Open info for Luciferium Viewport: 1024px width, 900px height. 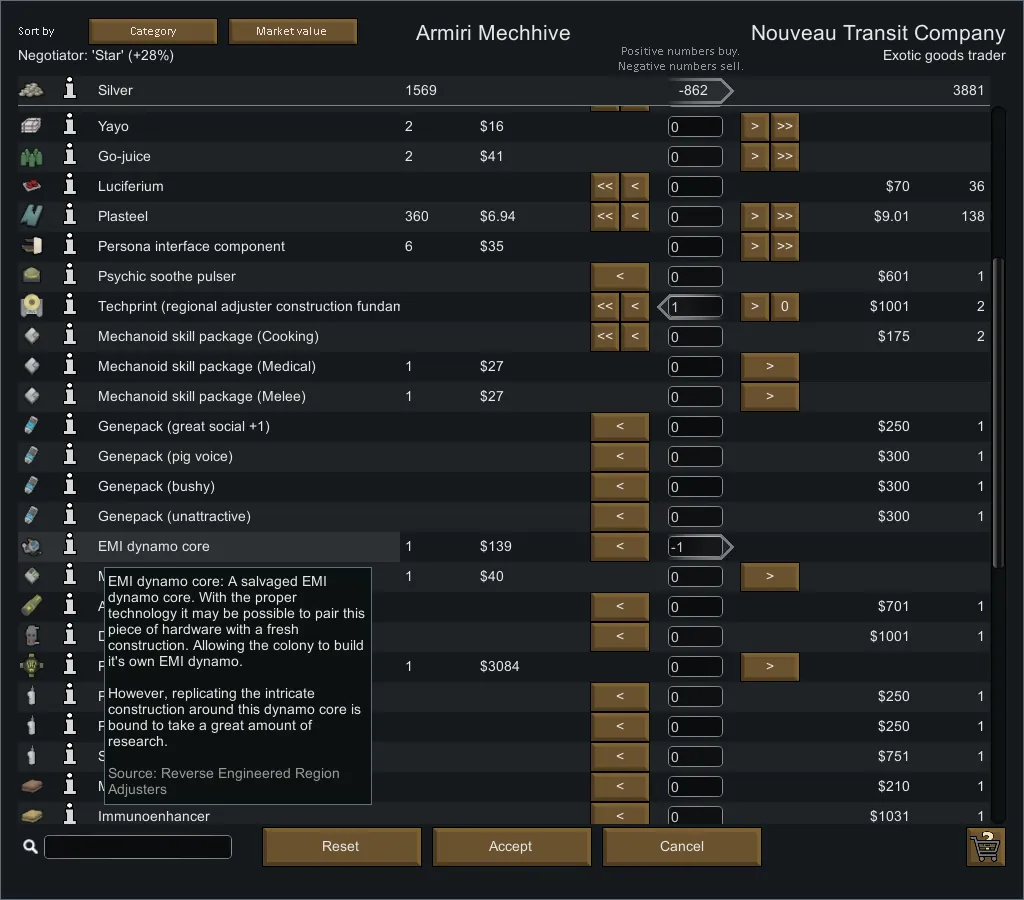(70, 186)
